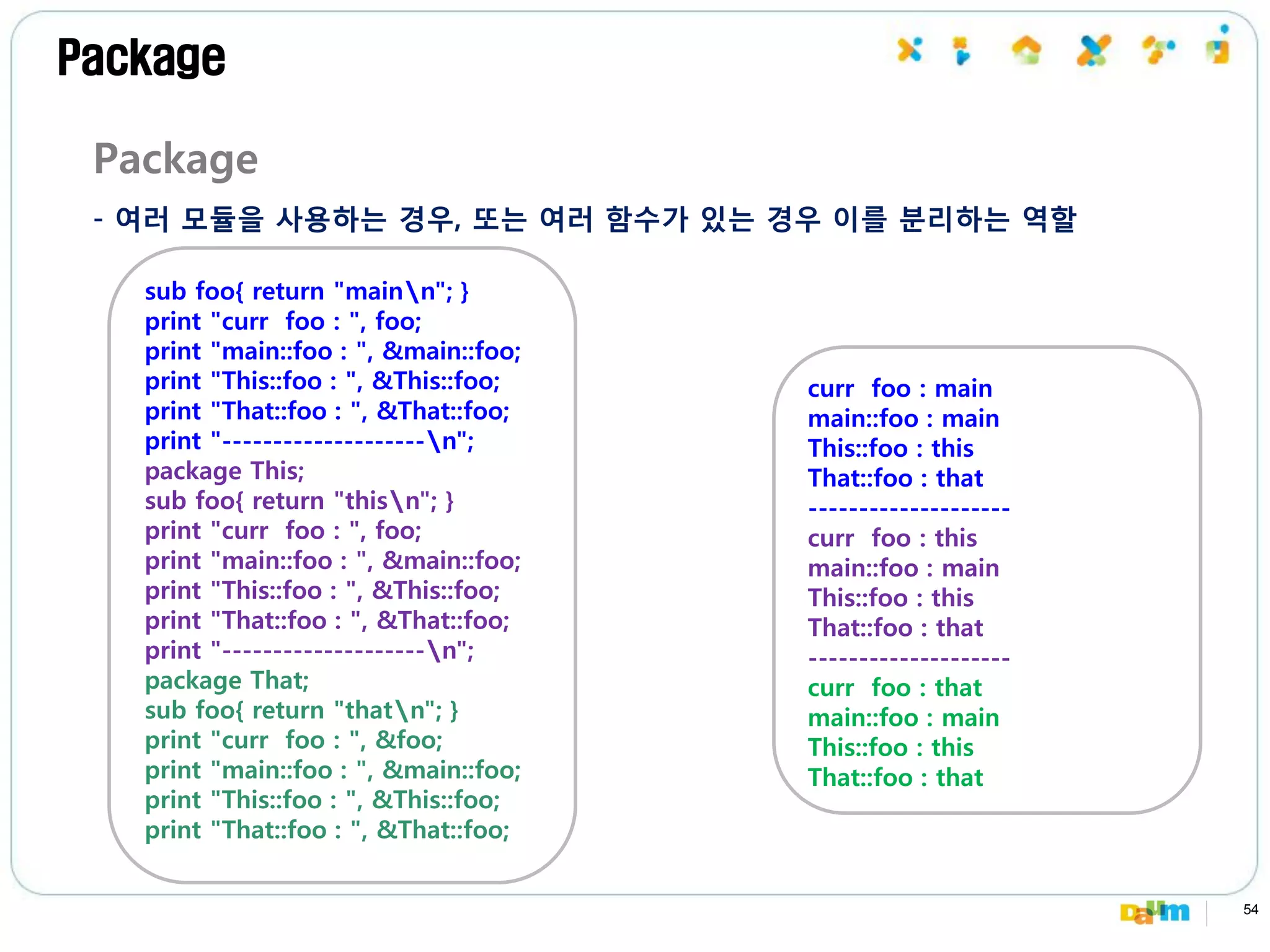Click green code line print "main::foo : ", &main::foo;
This screenshot has height=952, width=1270.
333,770
